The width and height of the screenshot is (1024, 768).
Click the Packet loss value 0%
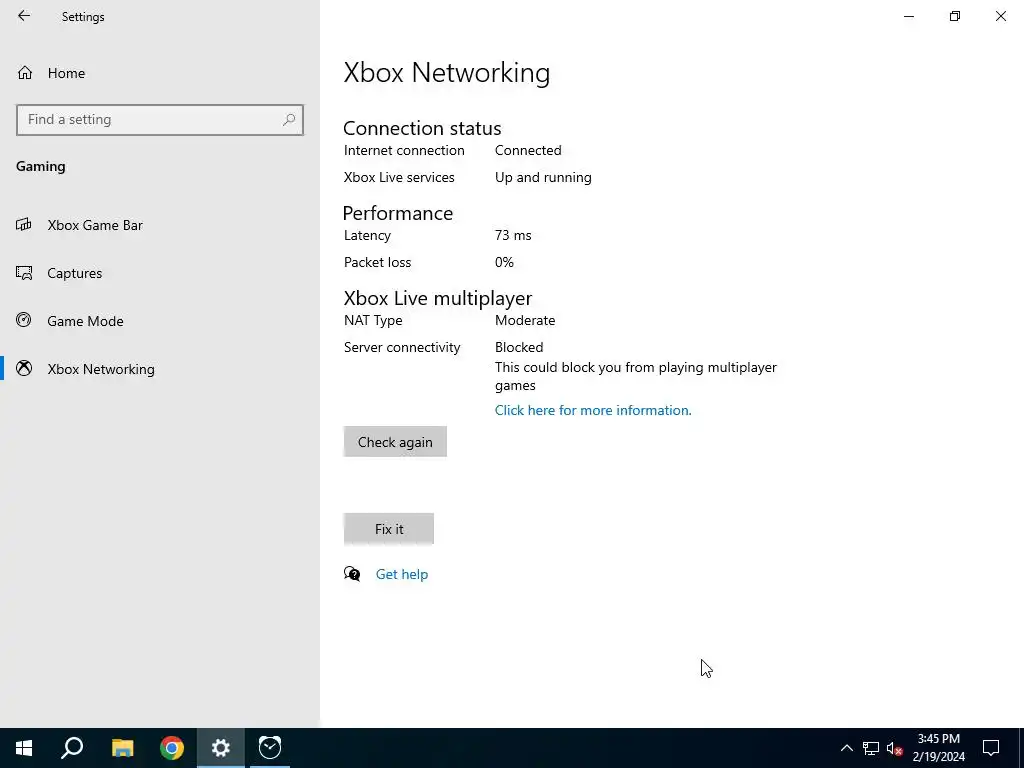click(x=504, y=263)
